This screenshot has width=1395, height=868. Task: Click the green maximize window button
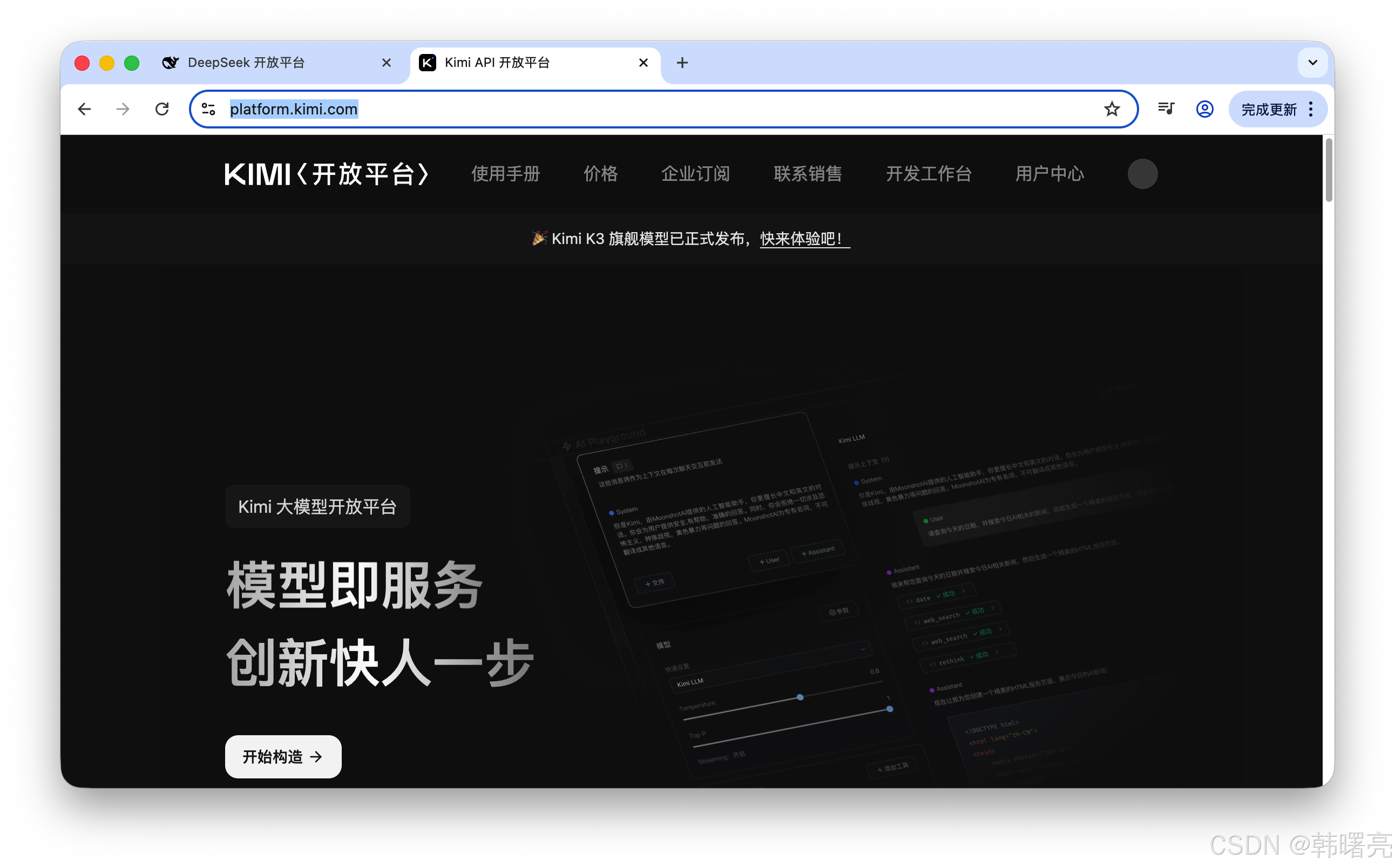[x=132, y=63]
